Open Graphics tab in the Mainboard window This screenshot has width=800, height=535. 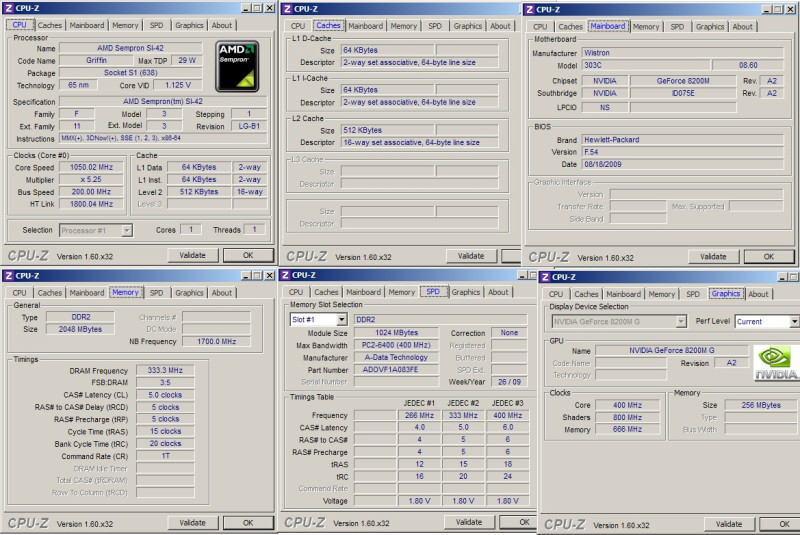(x=710, y=27)
